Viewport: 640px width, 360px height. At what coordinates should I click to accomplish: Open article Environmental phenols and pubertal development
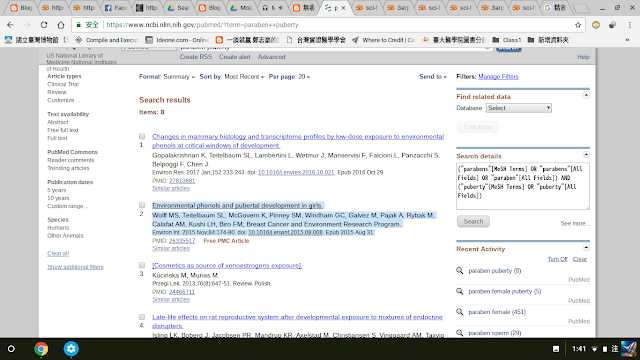[238, 205]
